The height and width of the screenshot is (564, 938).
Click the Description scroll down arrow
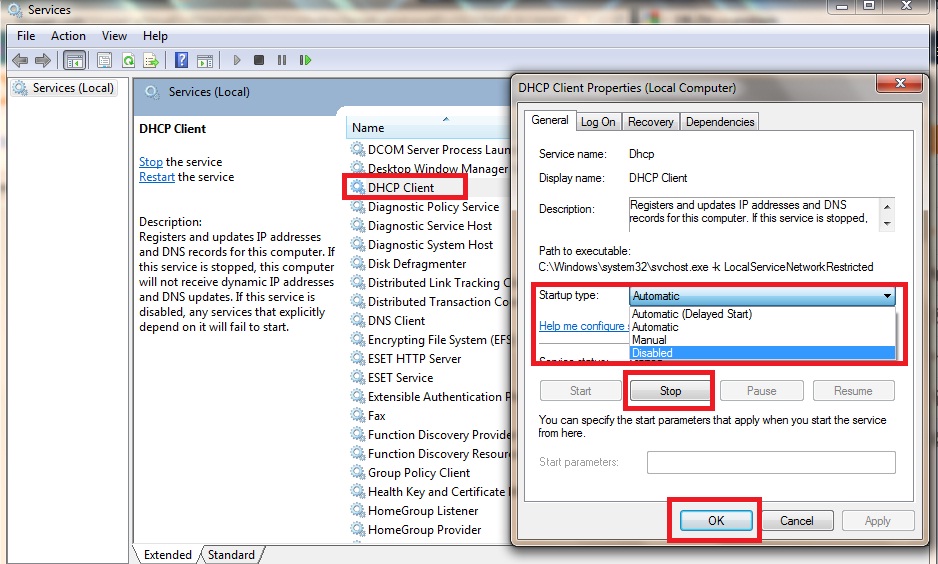click(x=887, y=224)
